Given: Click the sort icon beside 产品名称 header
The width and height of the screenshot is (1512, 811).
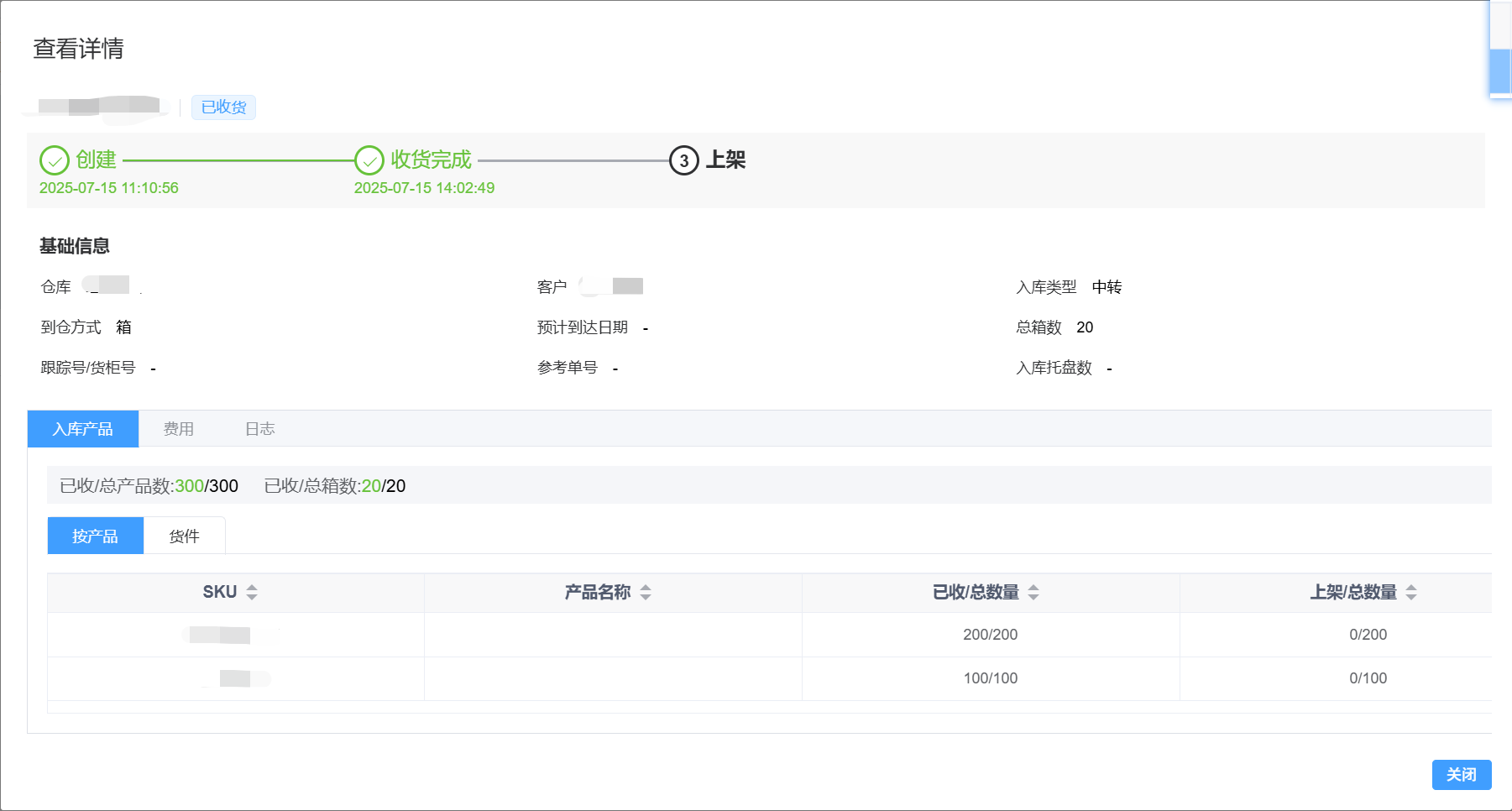Looking at the screenshot, I should pos(645,593).
